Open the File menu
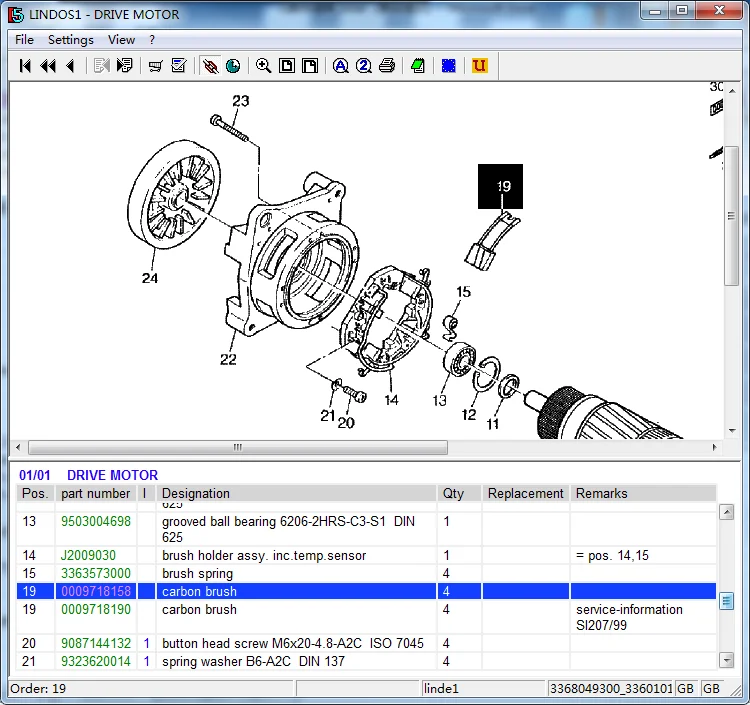 pos(24,40)
